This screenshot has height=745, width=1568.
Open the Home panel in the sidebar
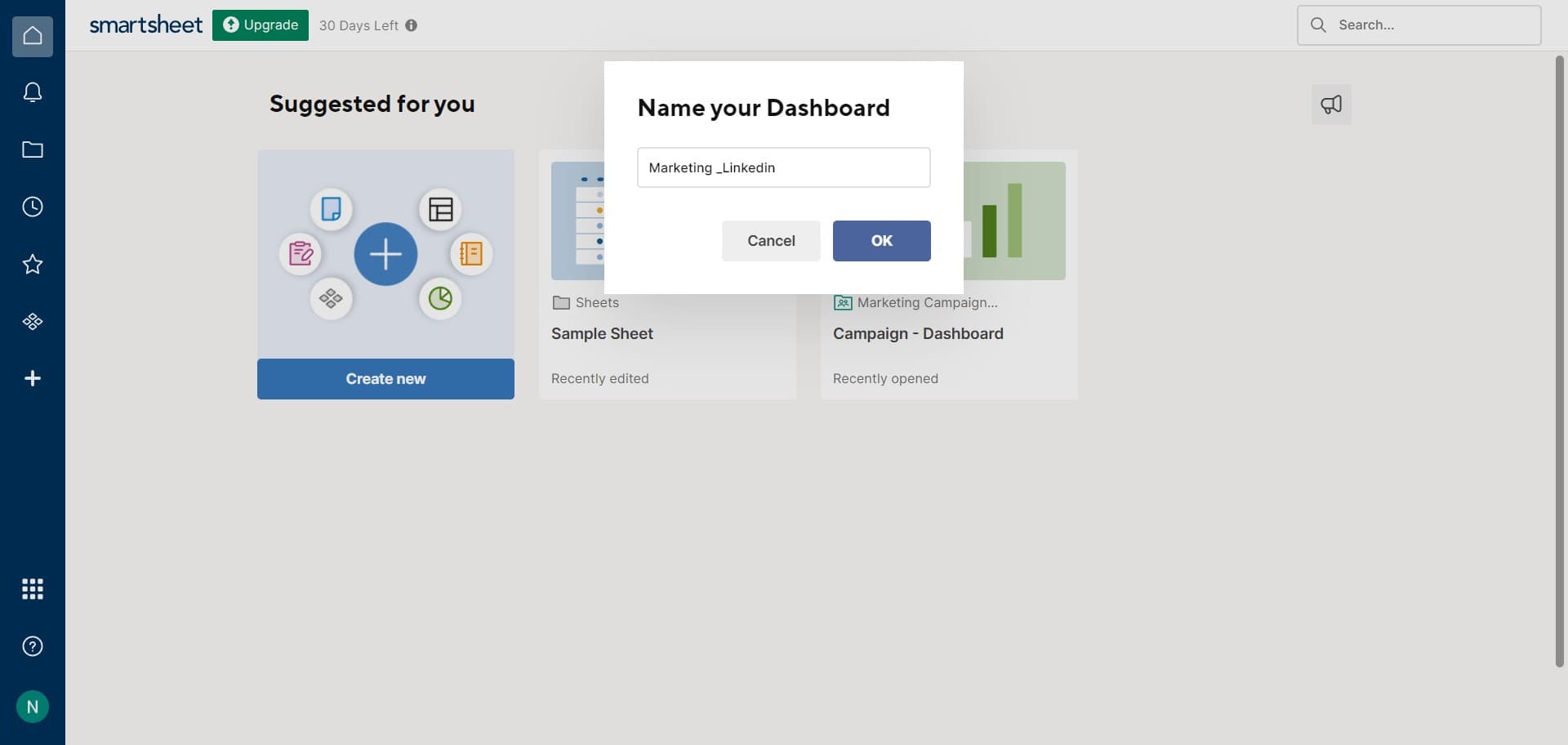pyautogui.click(x=33, y=35)
